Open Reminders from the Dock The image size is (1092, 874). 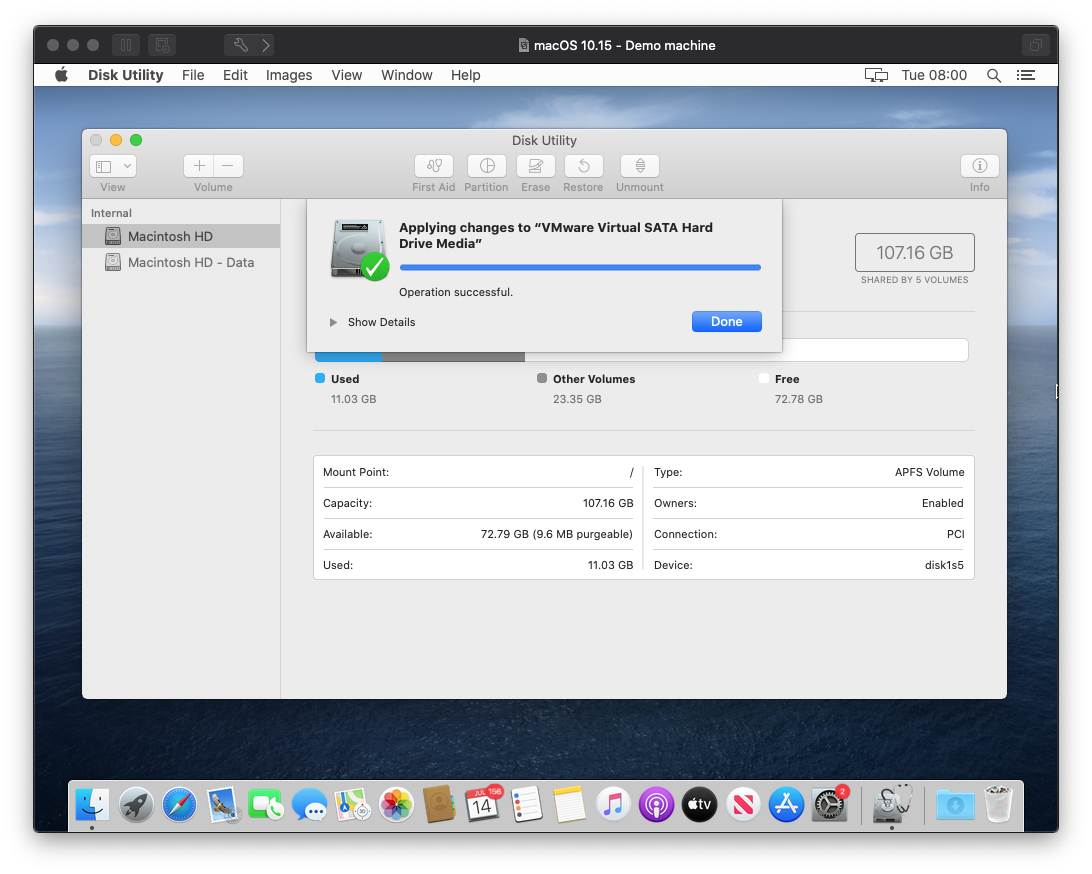(526, 805)
